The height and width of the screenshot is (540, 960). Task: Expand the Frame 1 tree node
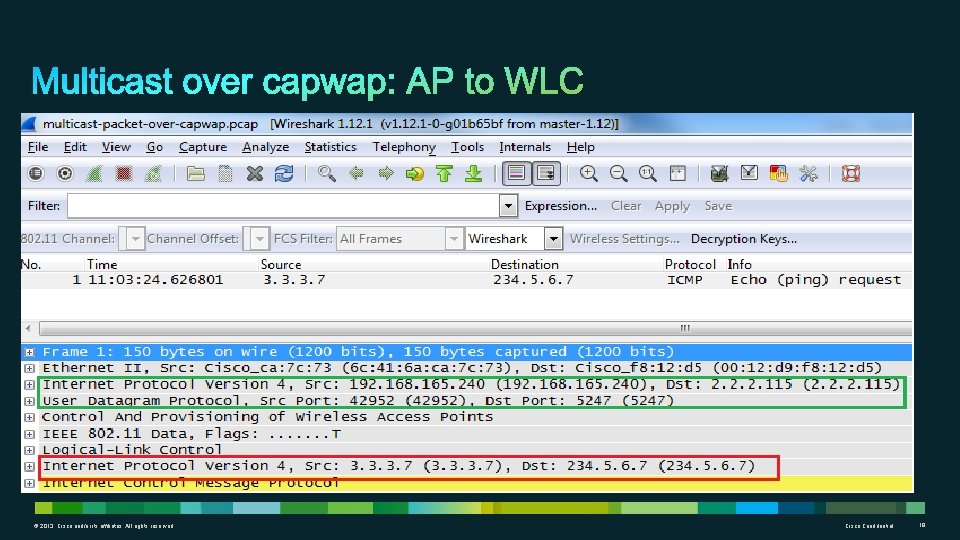[x=29, y=352]
